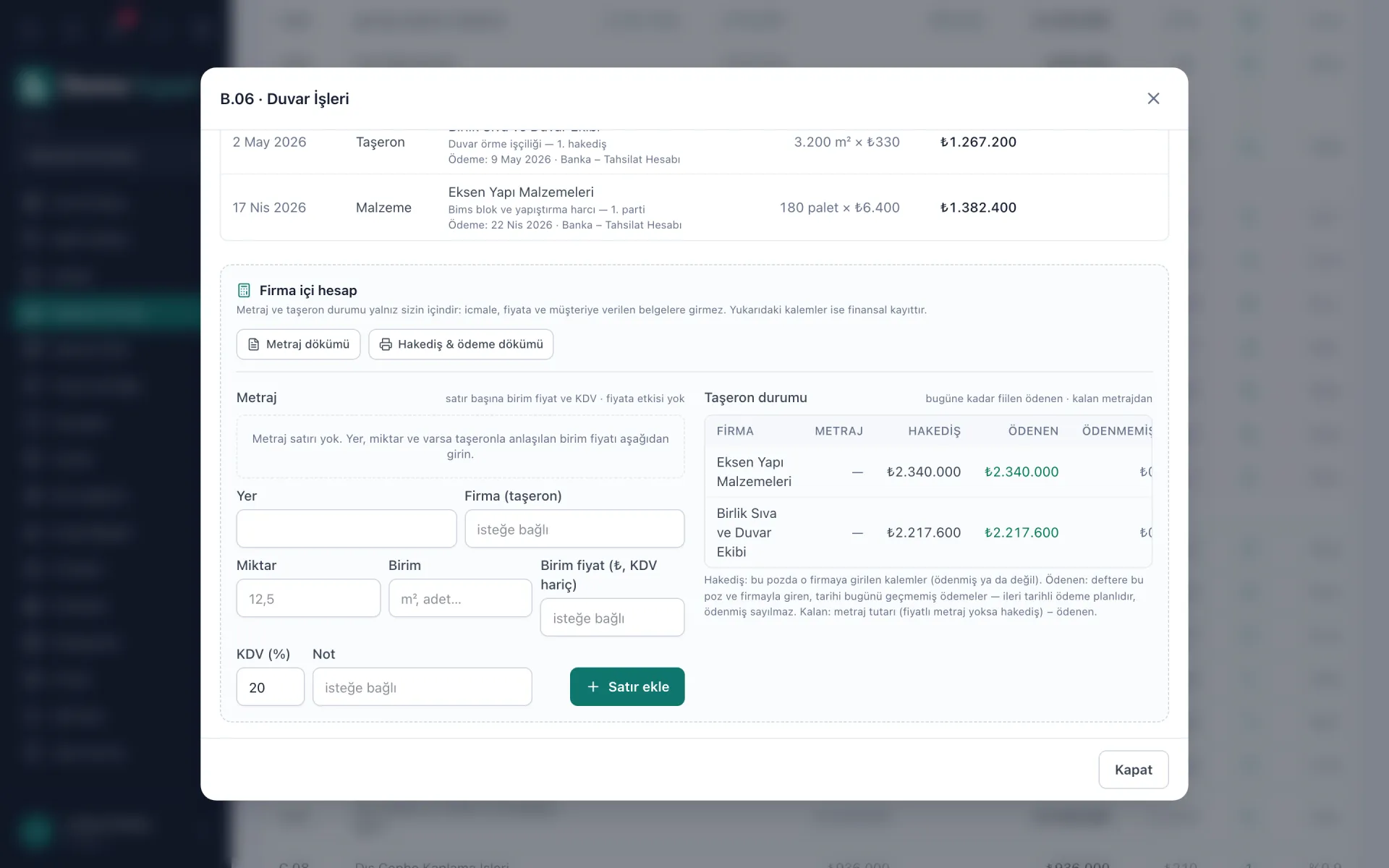Image resolution: width=1389 pixels, height=868 pixels.
Task: Click the date 17 Nis 2026
Action: coord(269,208)
